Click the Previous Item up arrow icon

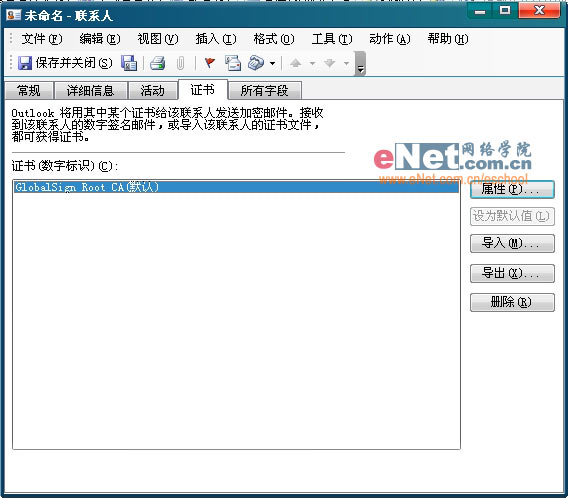(296, 63)
